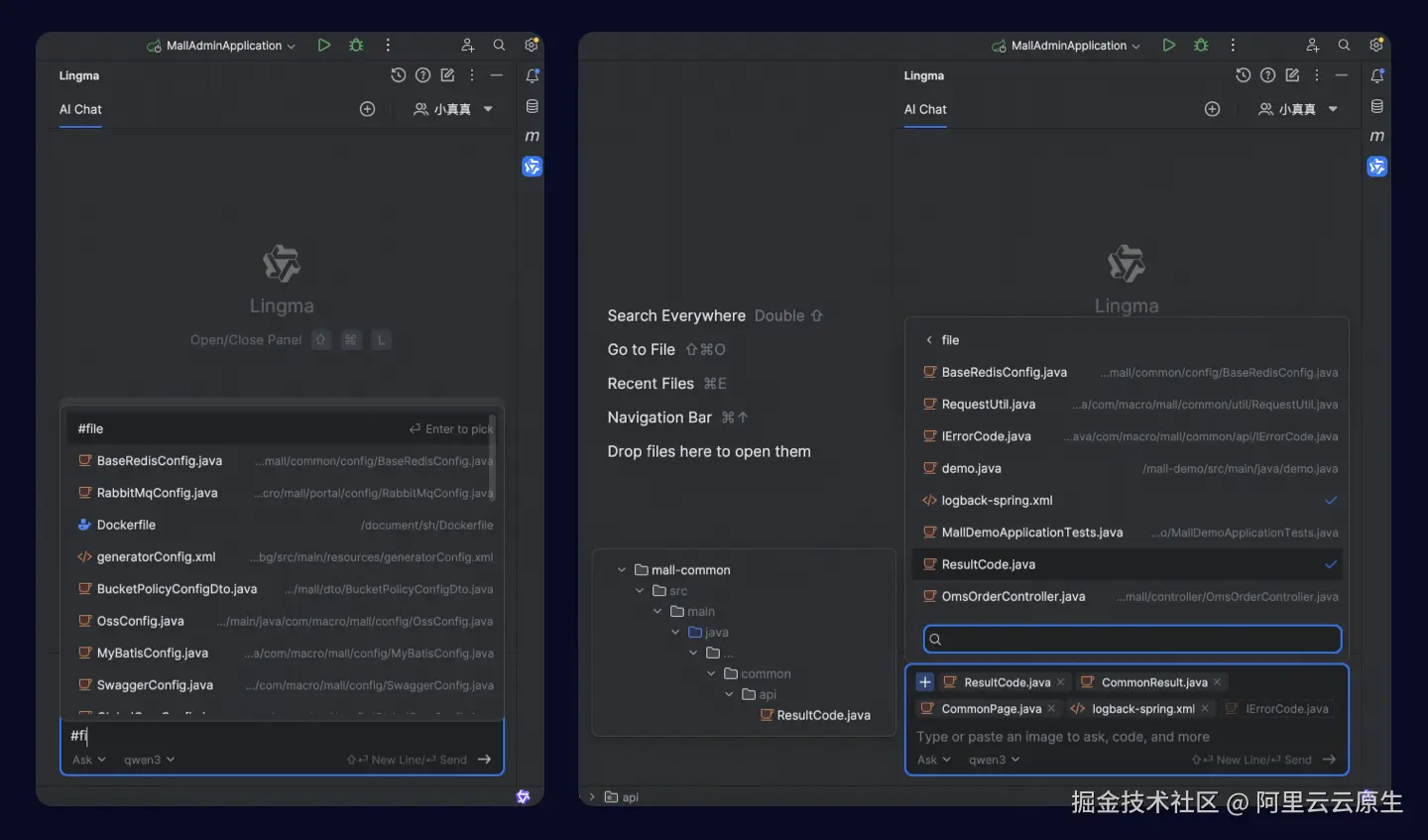Run MallAdminApplication in the right window

1168,46
